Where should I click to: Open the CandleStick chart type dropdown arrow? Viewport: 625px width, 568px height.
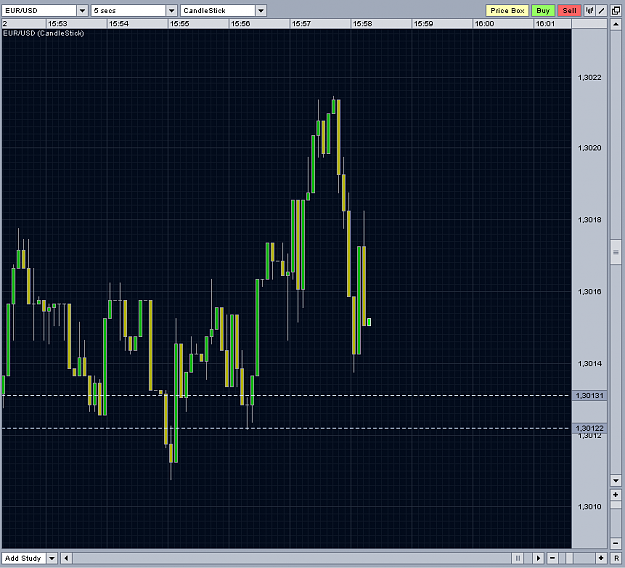click(261, 11)
